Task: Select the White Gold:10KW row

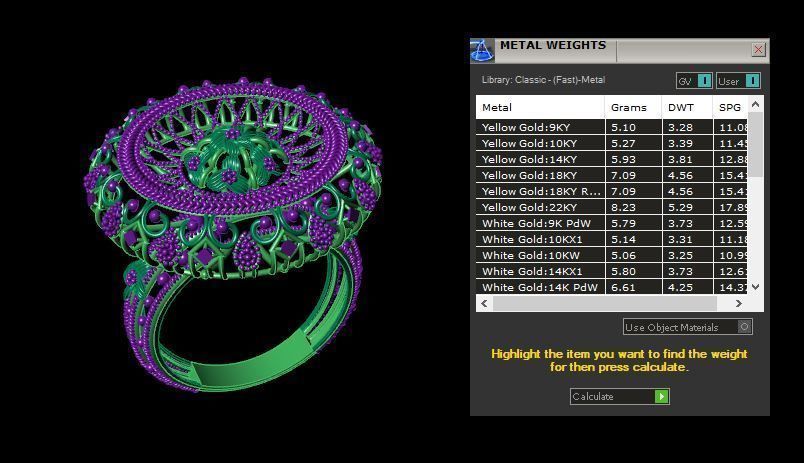Action: pyautogui.click(x=612, y=255)
